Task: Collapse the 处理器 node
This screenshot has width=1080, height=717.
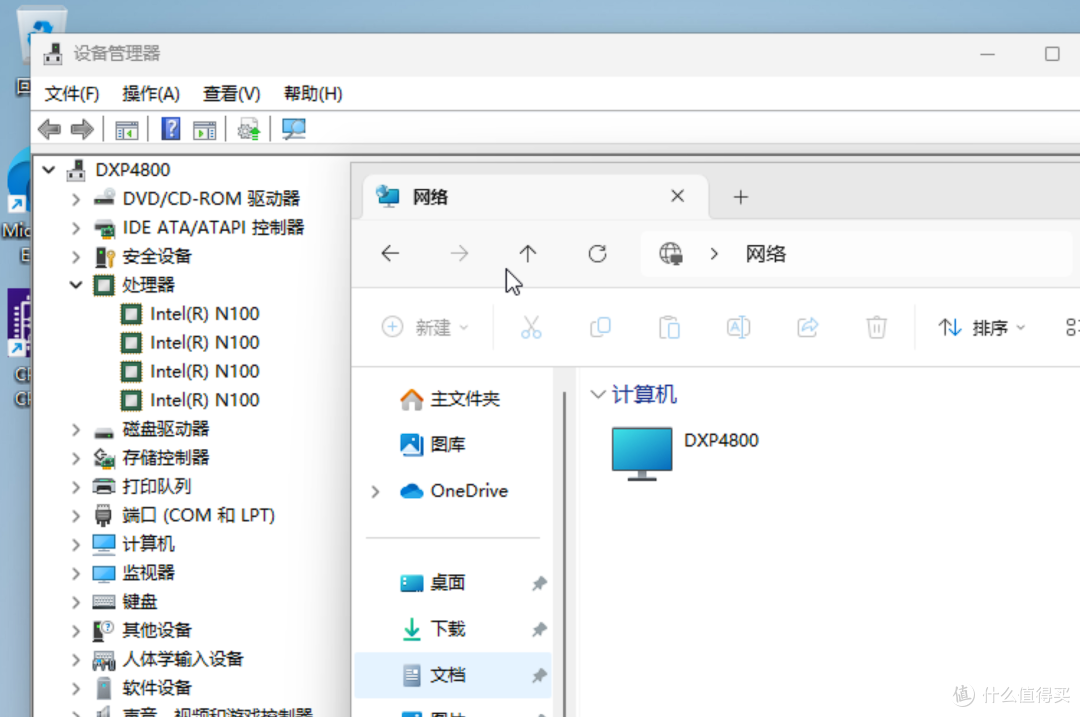Action: [76, 284]
